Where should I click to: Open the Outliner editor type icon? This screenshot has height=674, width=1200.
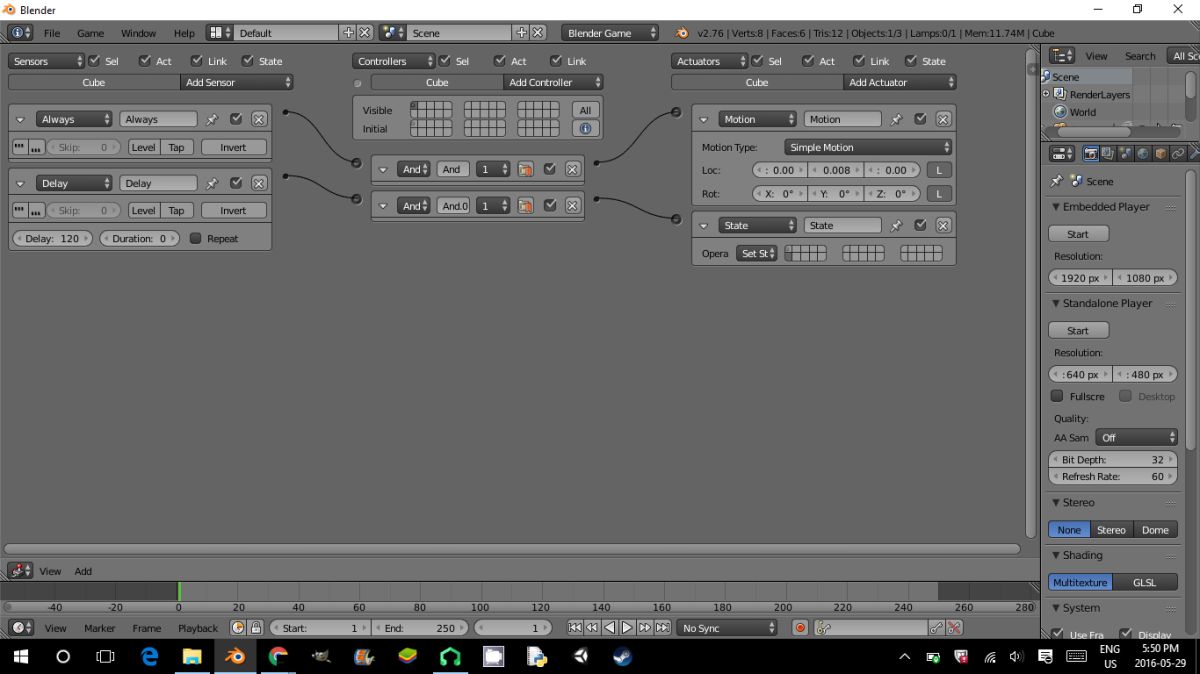1060,56
